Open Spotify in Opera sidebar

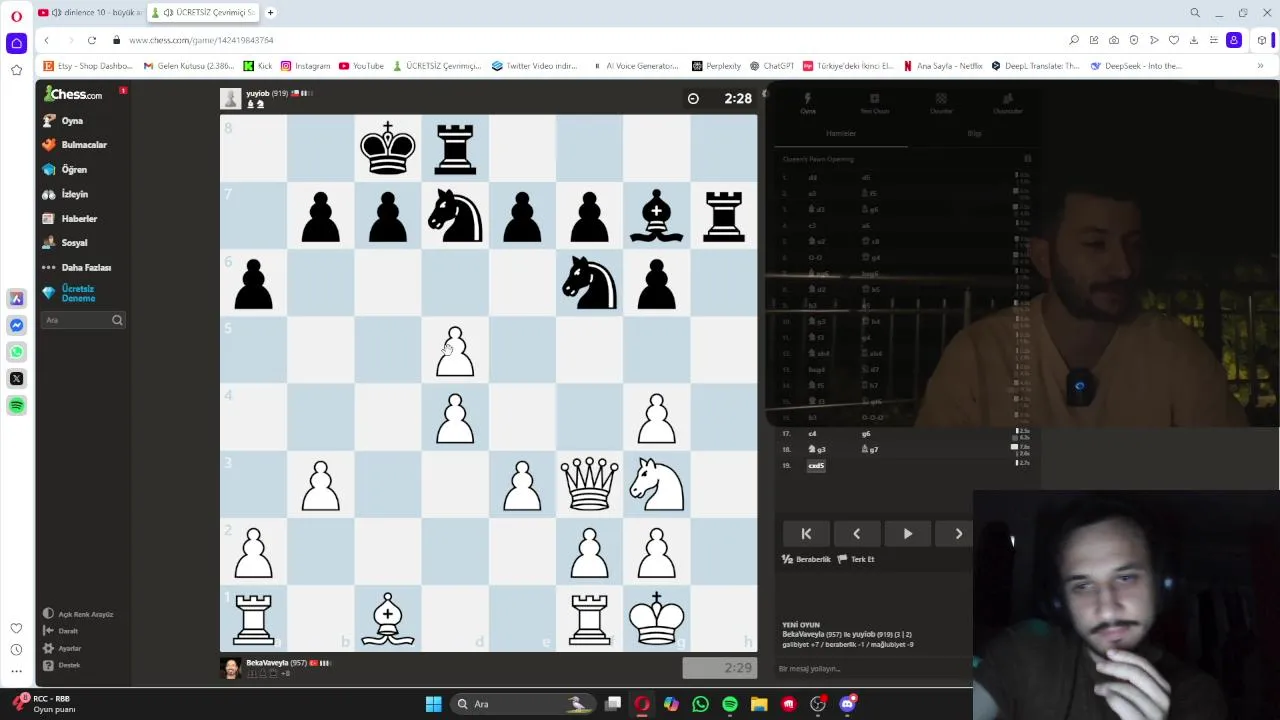tap(16, 405)
